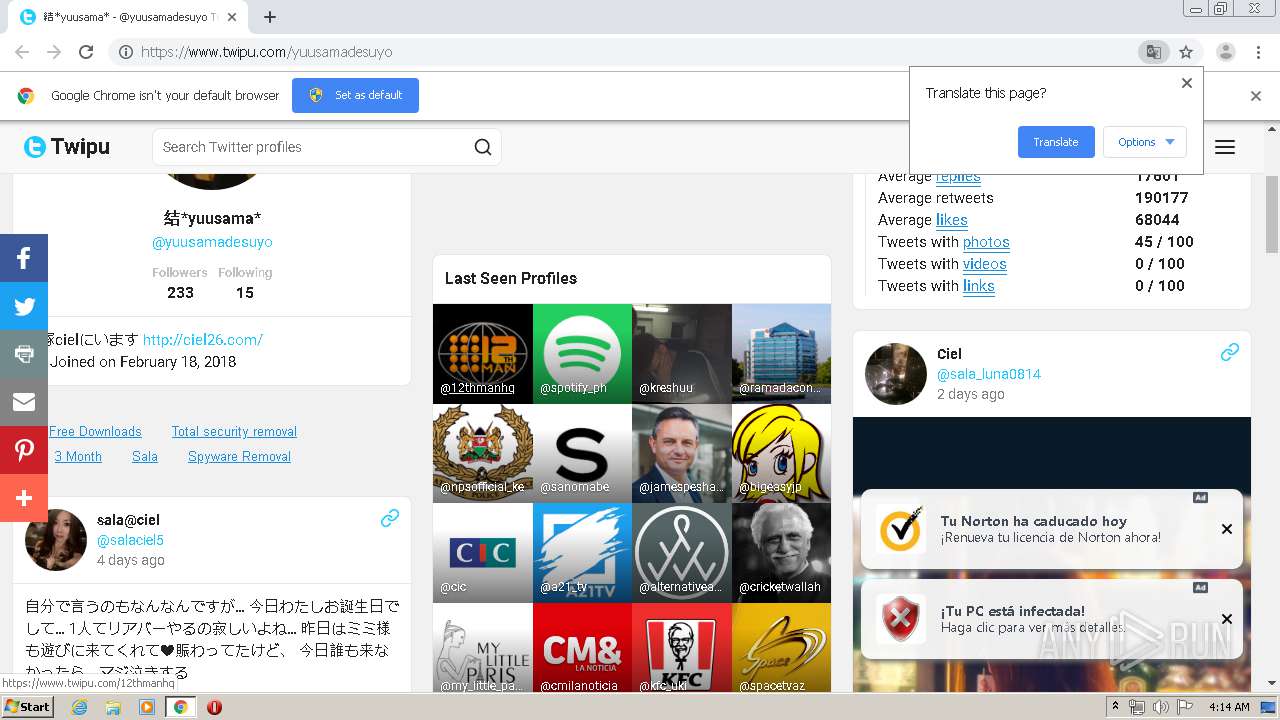
Task: Click the replies stats link
Action: tap(958, 176)
